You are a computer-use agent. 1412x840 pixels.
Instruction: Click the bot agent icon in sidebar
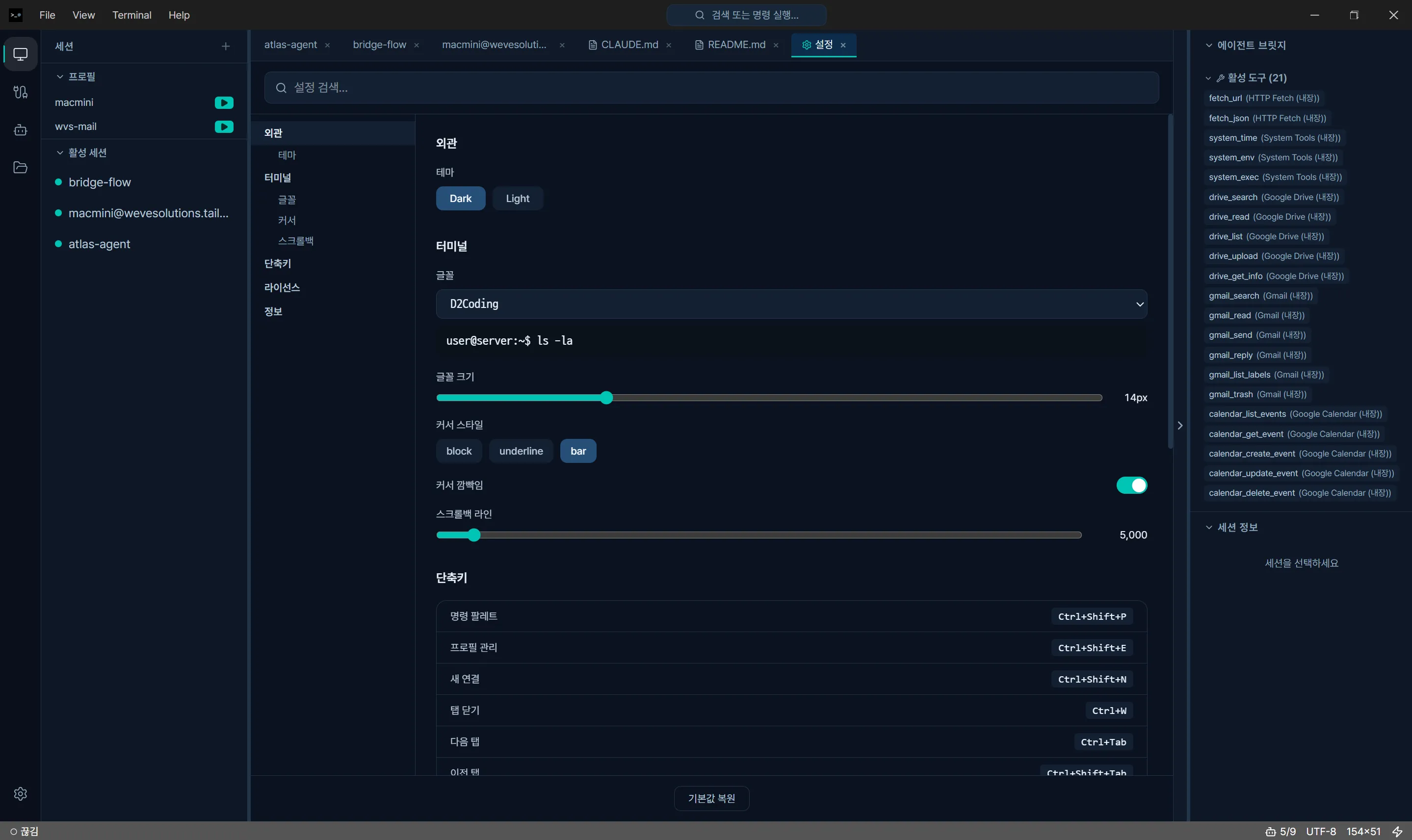tap(21, 130)
